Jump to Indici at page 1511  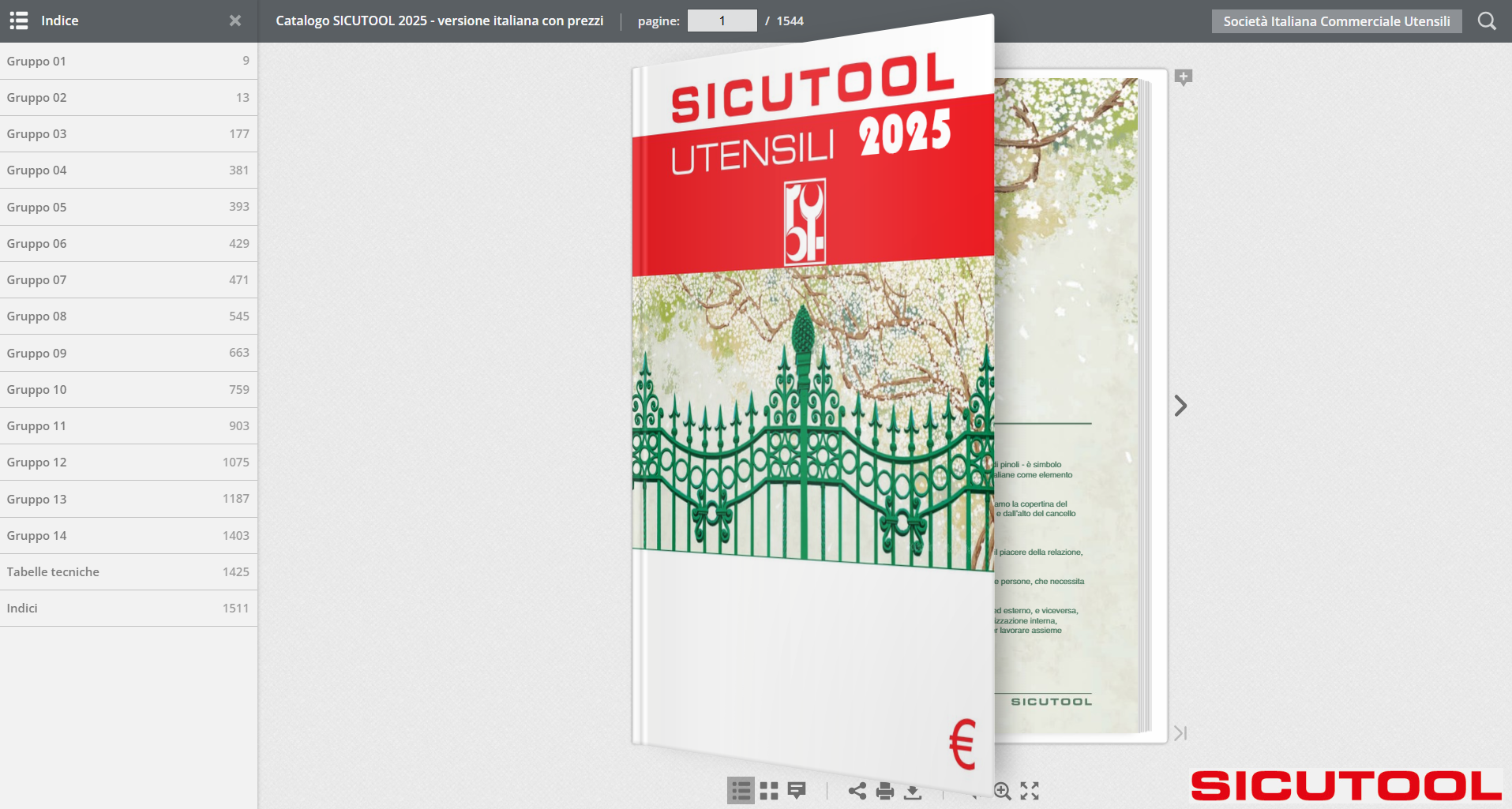(128, 609)
